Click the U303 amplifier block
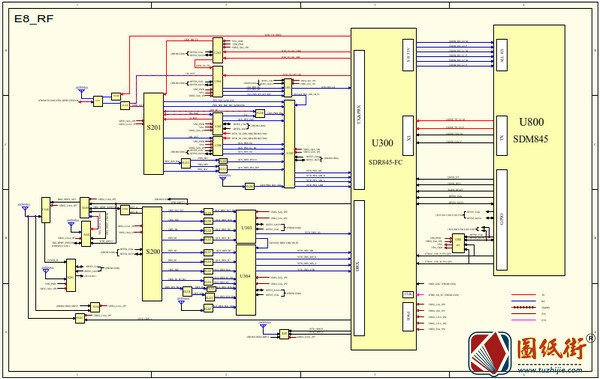Image resolution: width=600 pixels, height=379 pixels. (x=246, y=227)
